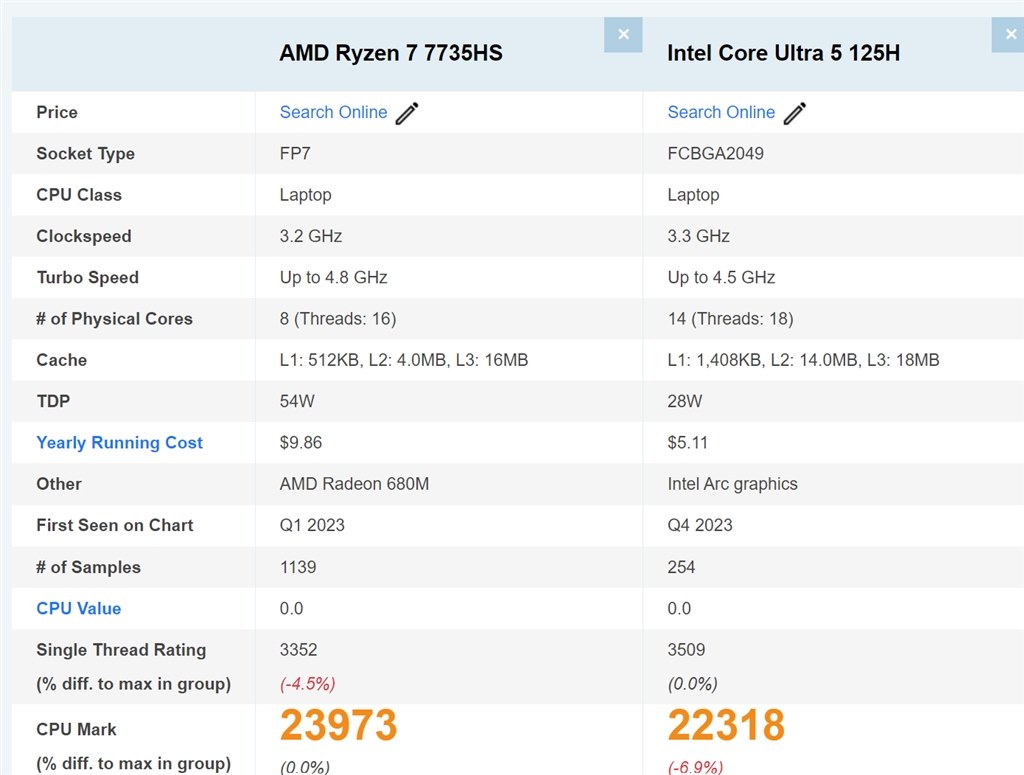This screenshot has height=775, width=1024.
Task: Click the FCBGA2049 socket type value
Action: pyautogui.click(x=715, y=154)
